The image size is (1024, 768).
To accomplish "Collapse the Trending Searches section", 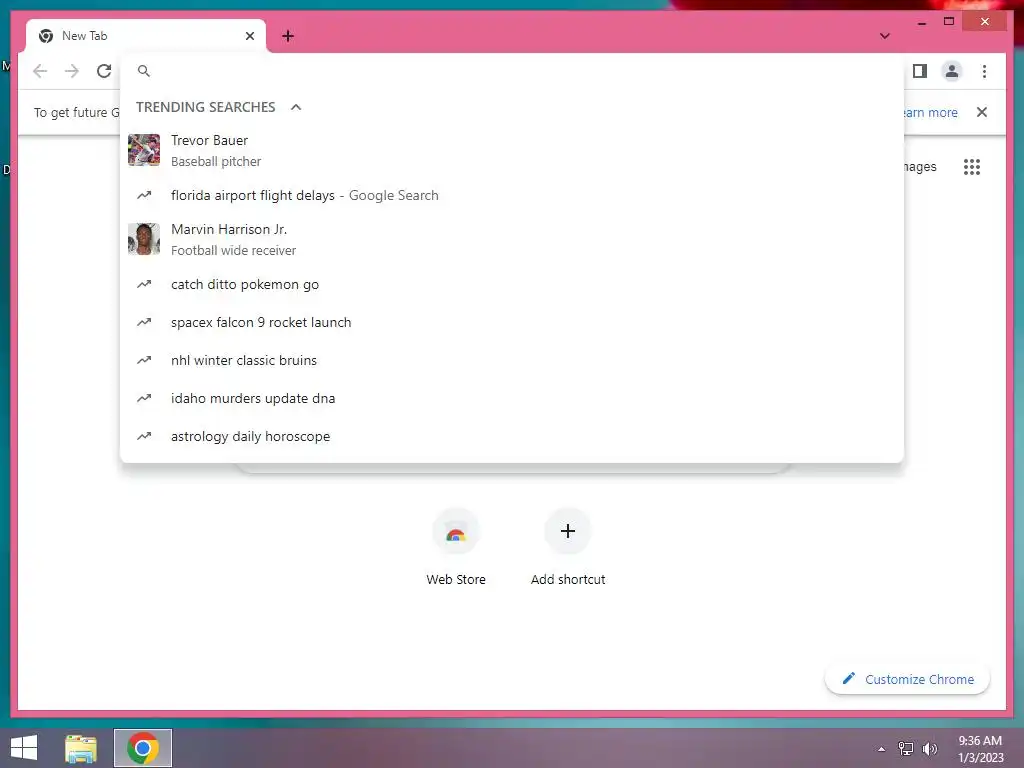I will tap(296, 107).
